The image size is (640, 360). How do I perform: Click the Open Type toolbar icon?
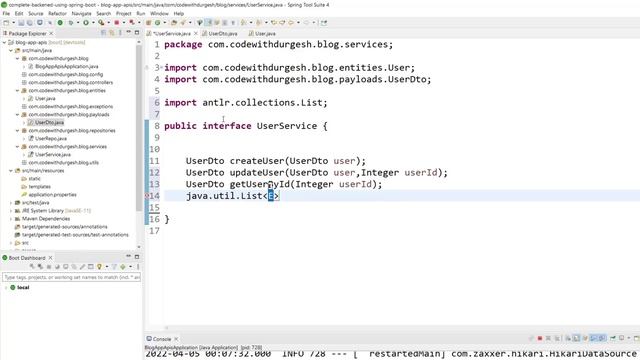pos(174,23)
